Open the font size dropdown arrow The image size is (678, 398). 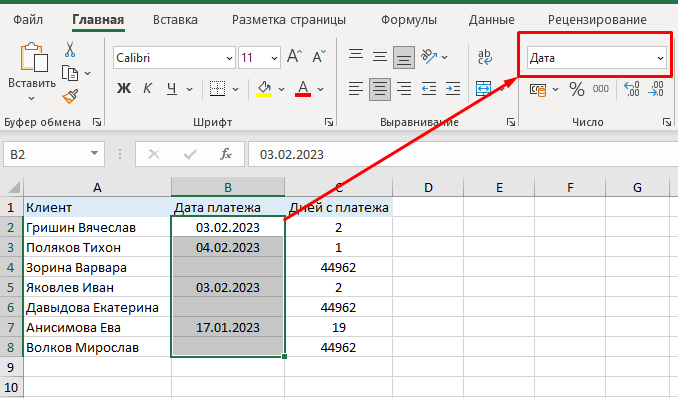tap(274, 58)
